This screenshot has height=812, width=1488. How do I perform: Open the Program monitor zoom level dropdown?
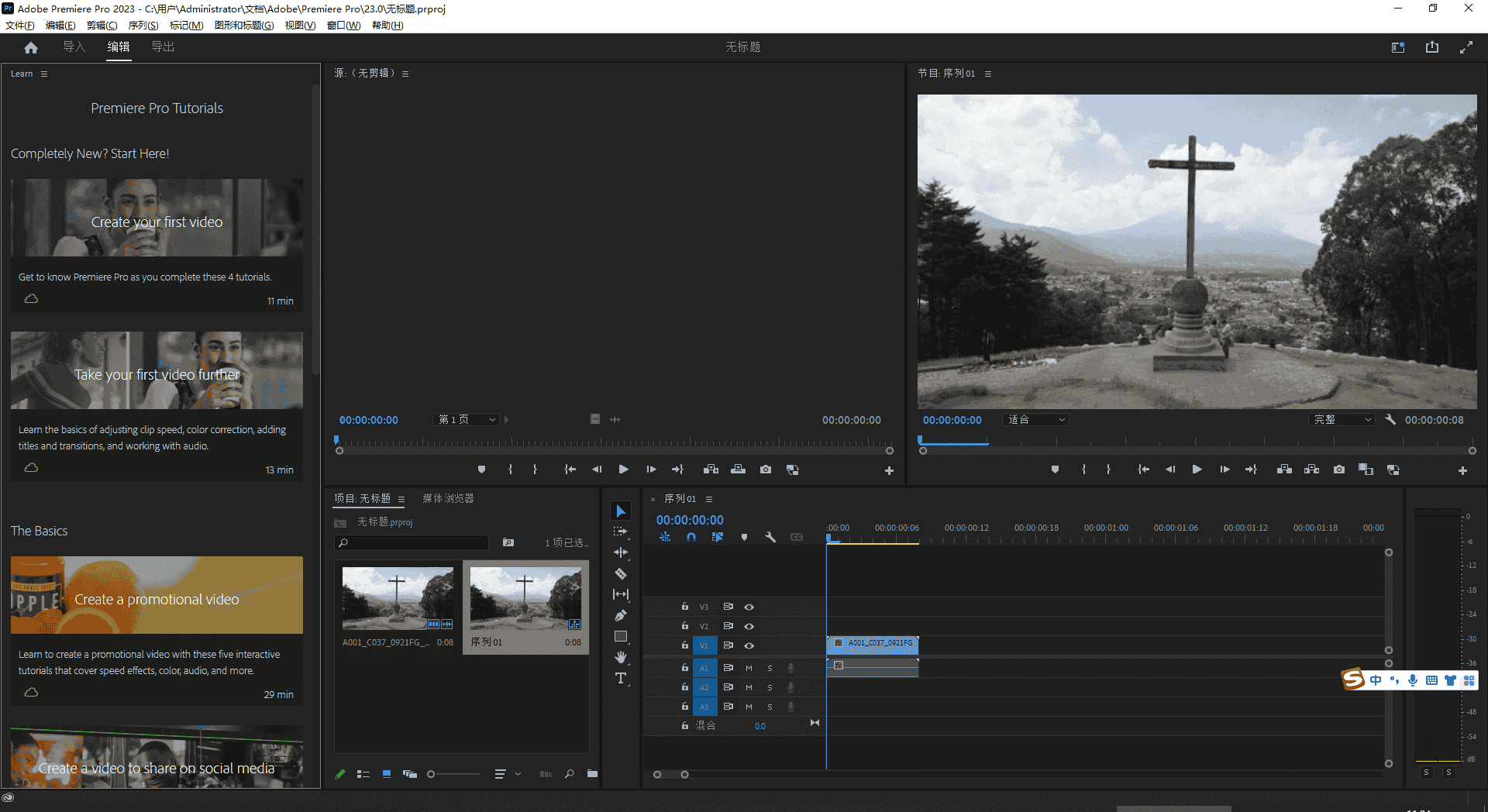click(x=1036, y=420)
